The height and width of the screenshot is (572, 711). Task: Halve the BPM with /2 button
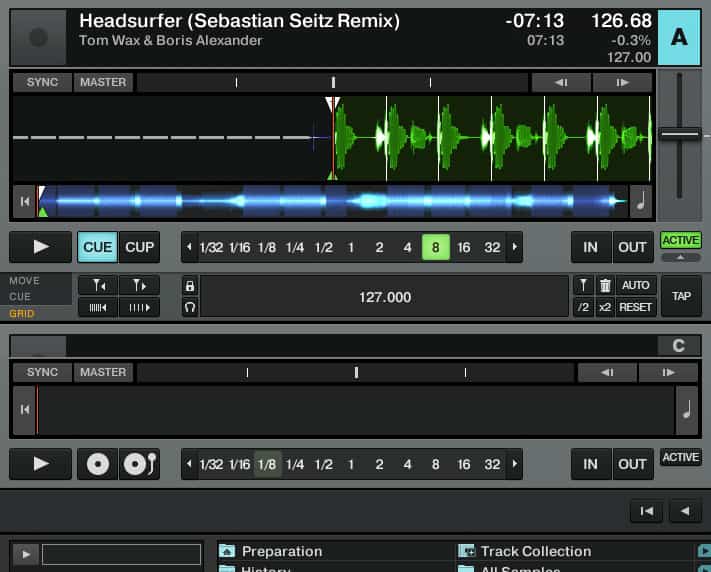click(584, 308)
